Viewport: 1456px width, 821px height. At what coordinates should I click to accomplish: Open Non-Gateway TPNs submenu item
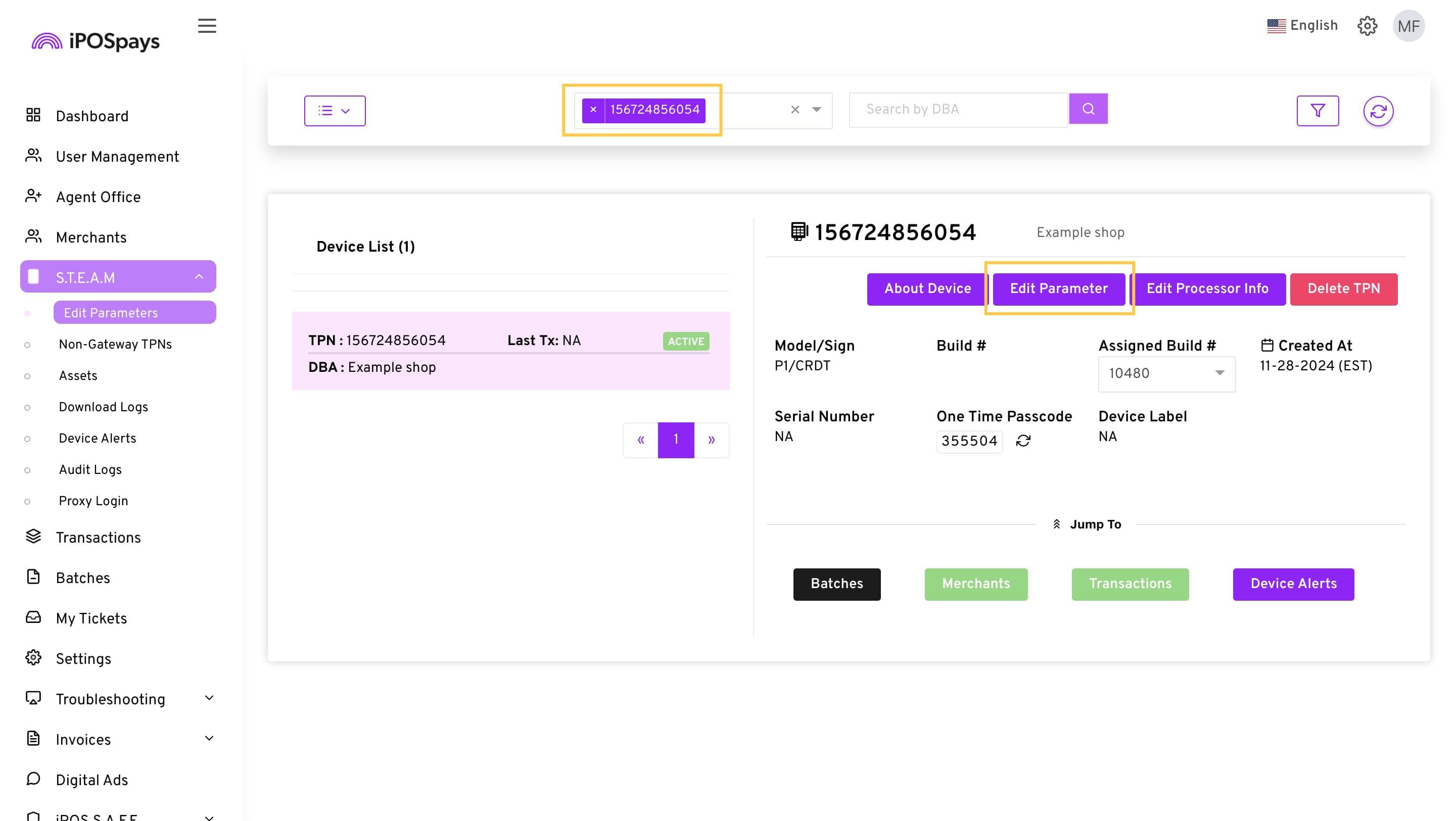(x=115, y=344)
